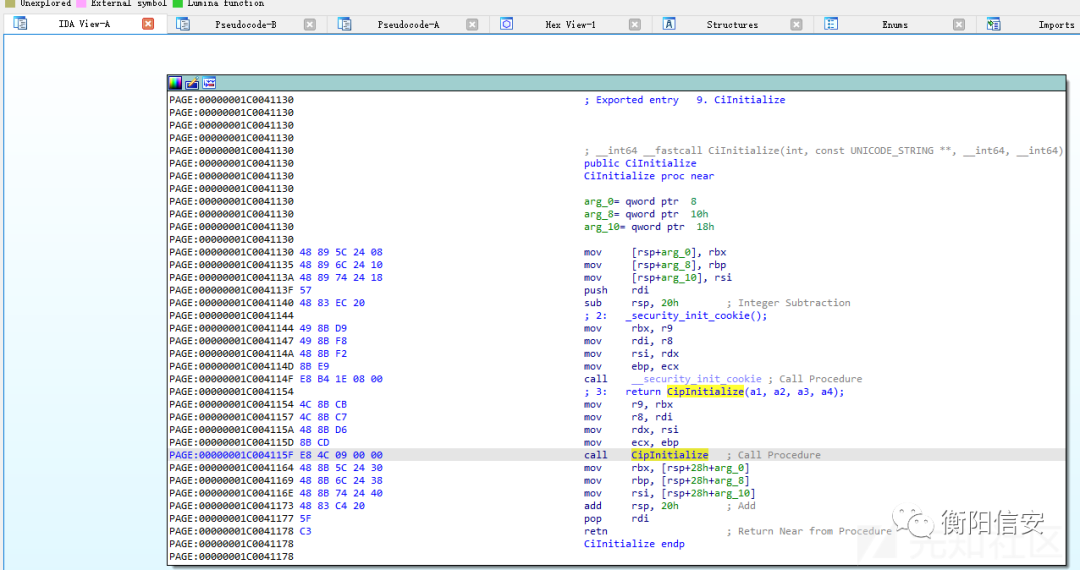
Task: Click the Lumina function legend color swatch
Action: click(x=178, y=3)
